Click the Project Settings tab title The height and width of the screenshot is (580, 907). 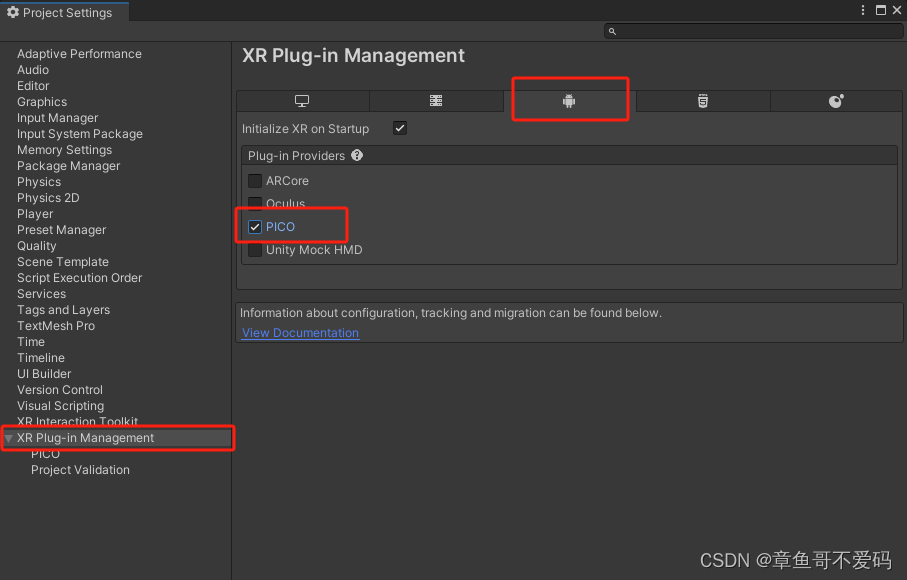[67, 12]
